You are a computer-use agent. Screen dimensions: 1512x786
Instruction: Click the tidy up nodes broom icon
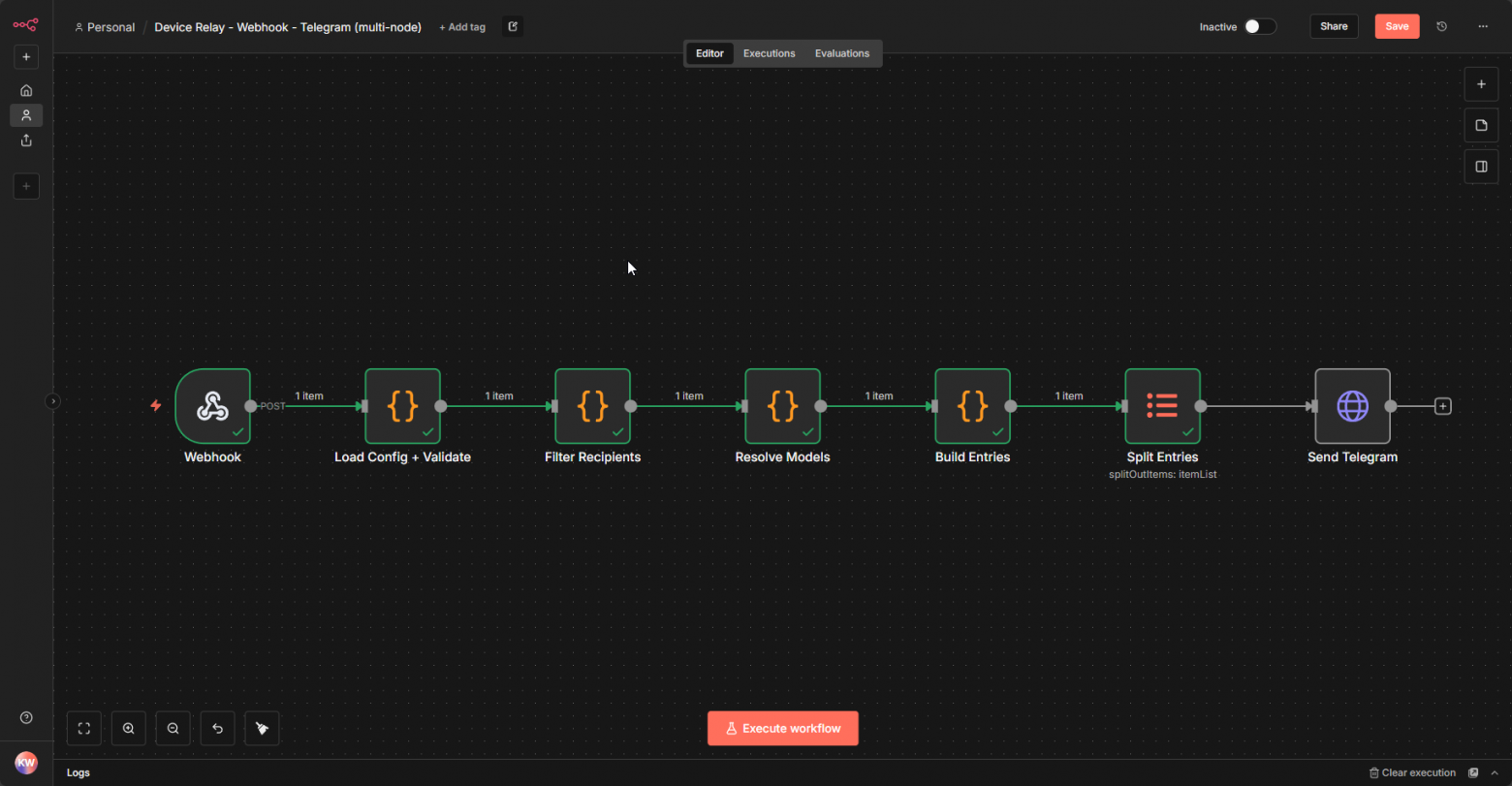[x=262, y=729]
